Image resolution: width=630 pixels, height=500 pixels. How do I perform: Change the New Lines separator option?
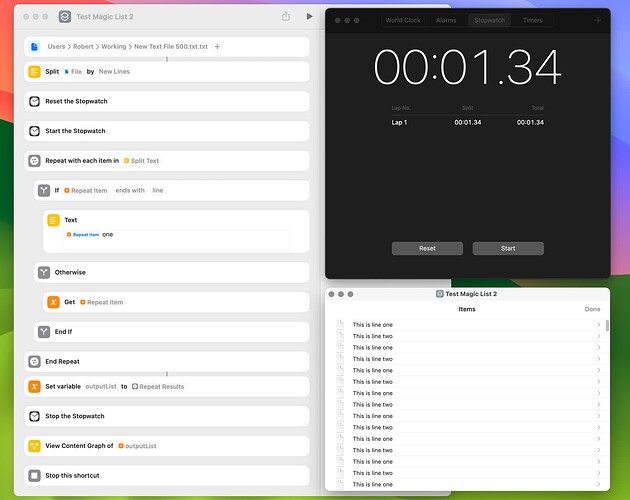[x=114, y=72]
